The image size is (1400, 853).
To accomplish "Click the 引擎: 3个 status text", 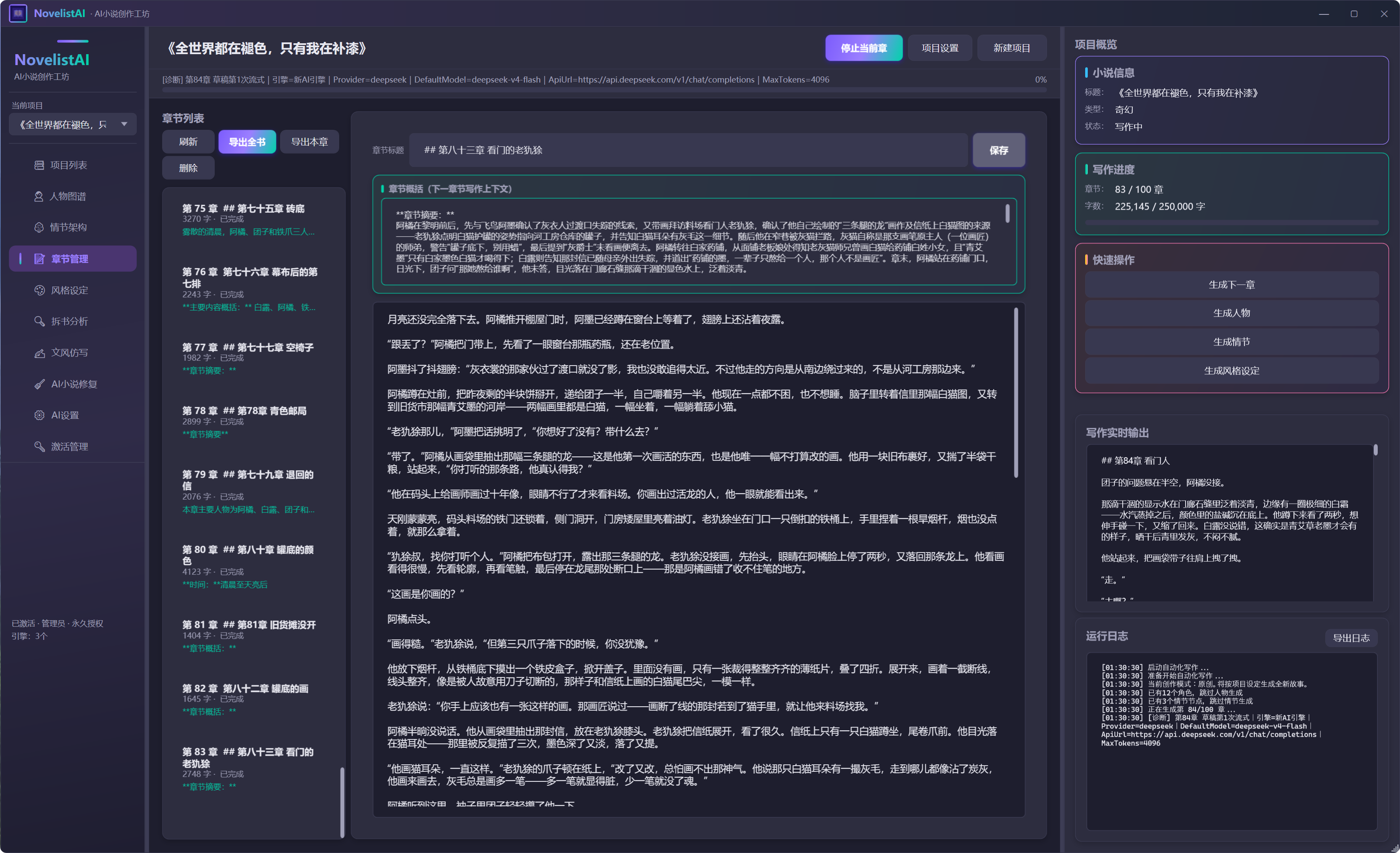I will point(30,636).
